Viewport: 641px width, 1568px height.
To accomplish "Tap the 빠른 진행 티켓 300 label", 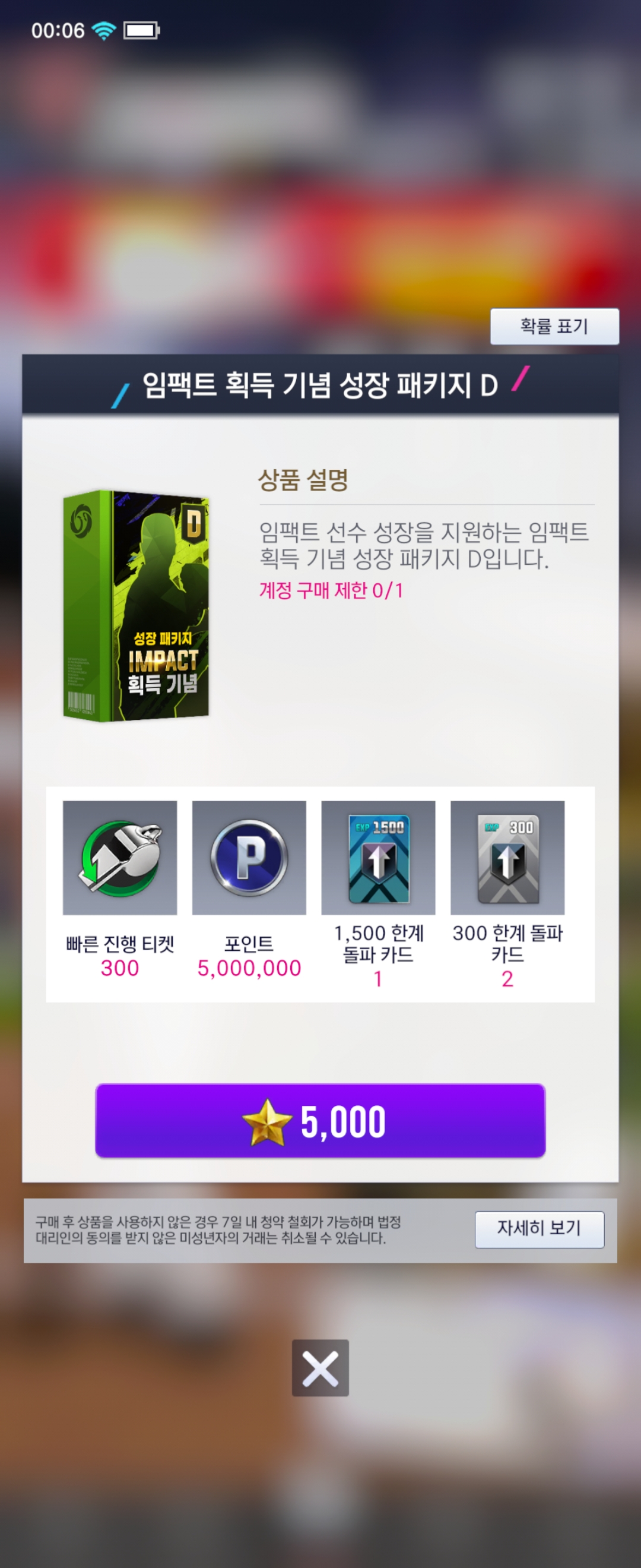I will pos(120,956).
